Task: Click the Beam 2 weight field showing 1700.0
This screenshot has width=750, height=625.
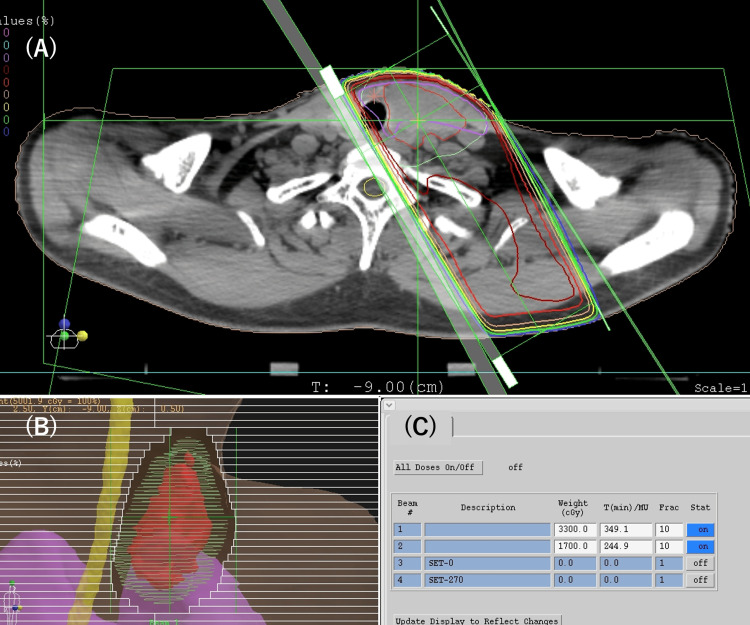Action: [575, 547]
